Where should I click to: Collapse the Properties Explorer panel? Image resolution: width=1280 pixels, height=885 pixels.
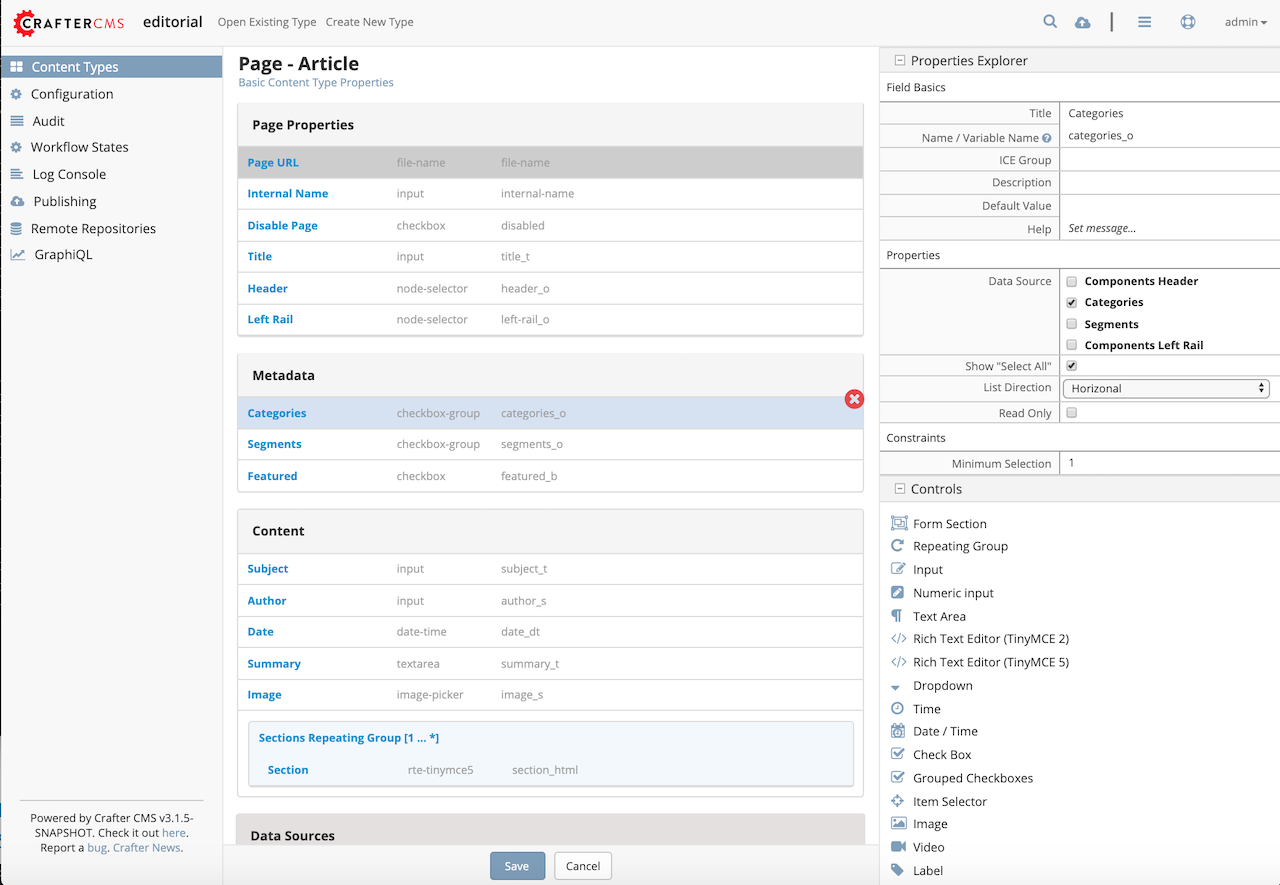coord(900,61)
